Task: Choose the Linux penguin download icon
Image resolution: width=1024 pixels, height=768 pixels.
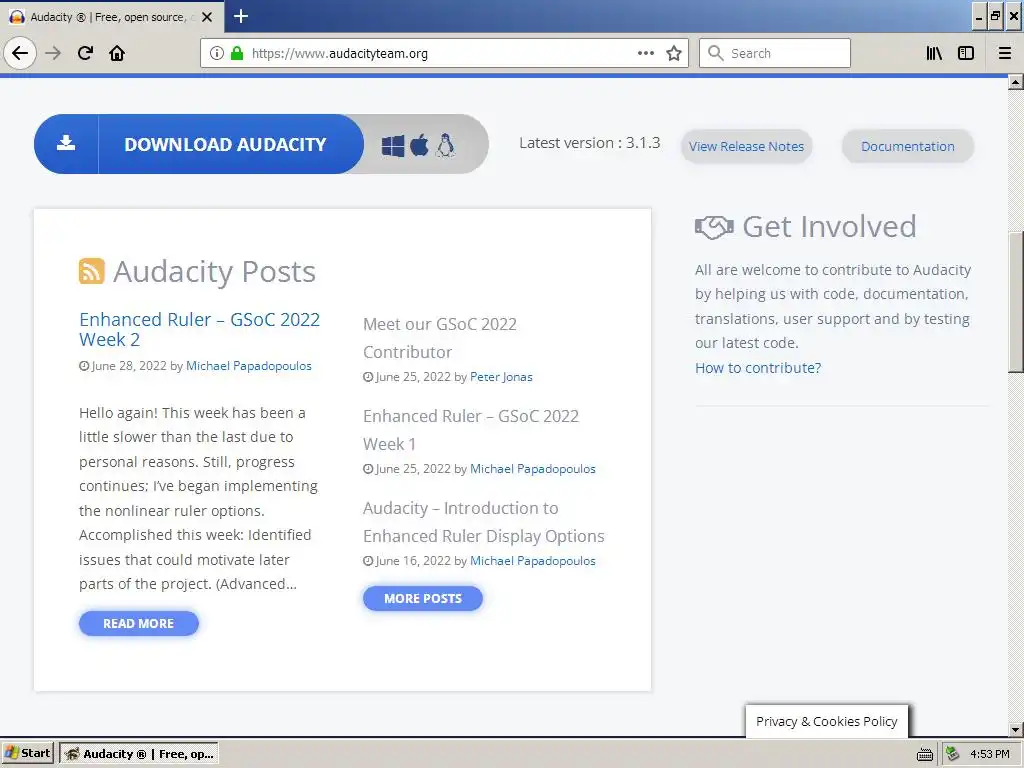Action: [445, 146]
